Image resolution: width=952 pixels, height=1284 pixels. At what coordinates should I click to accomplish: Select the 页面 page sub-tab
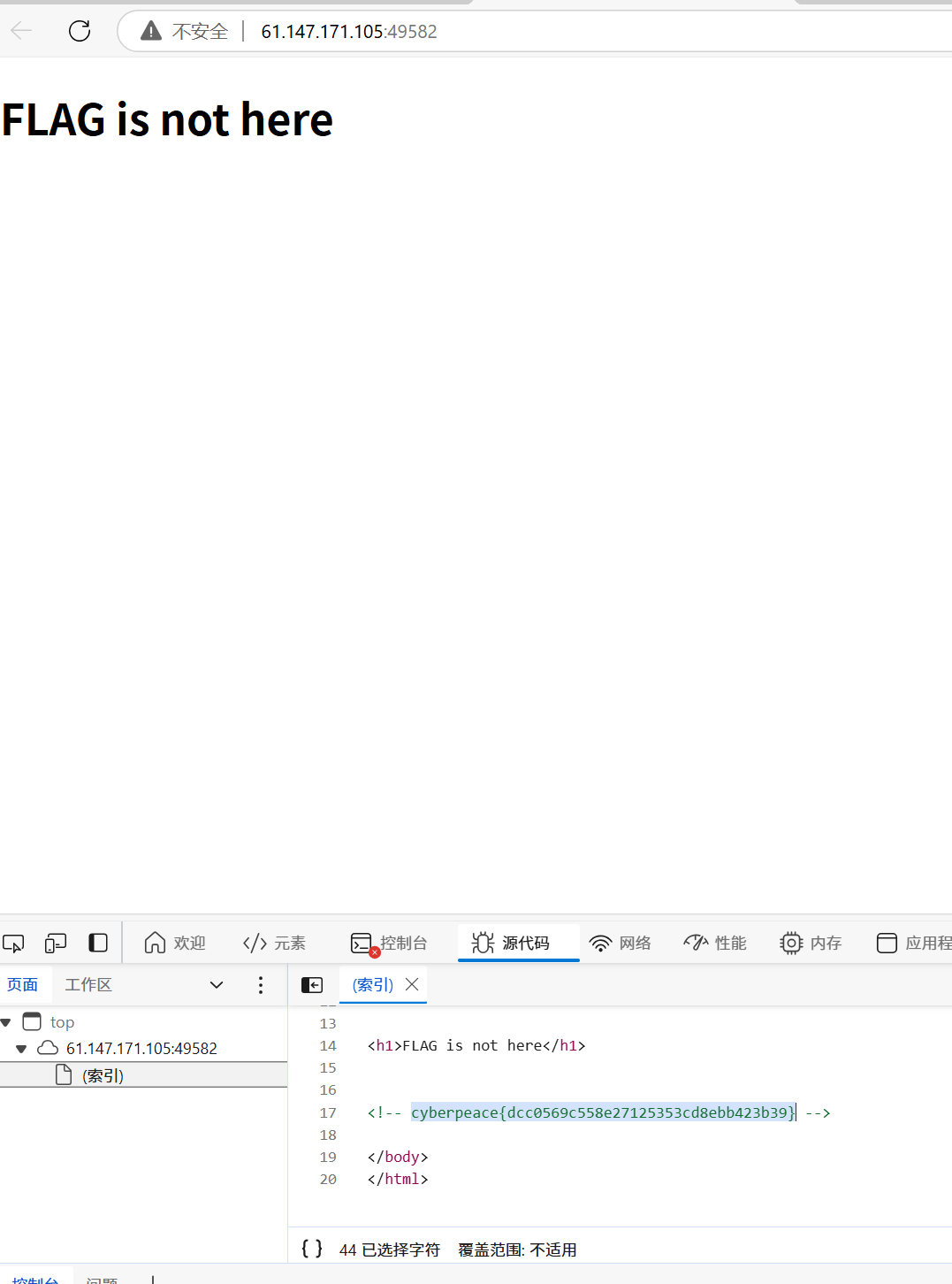click(x=23, y=985)
